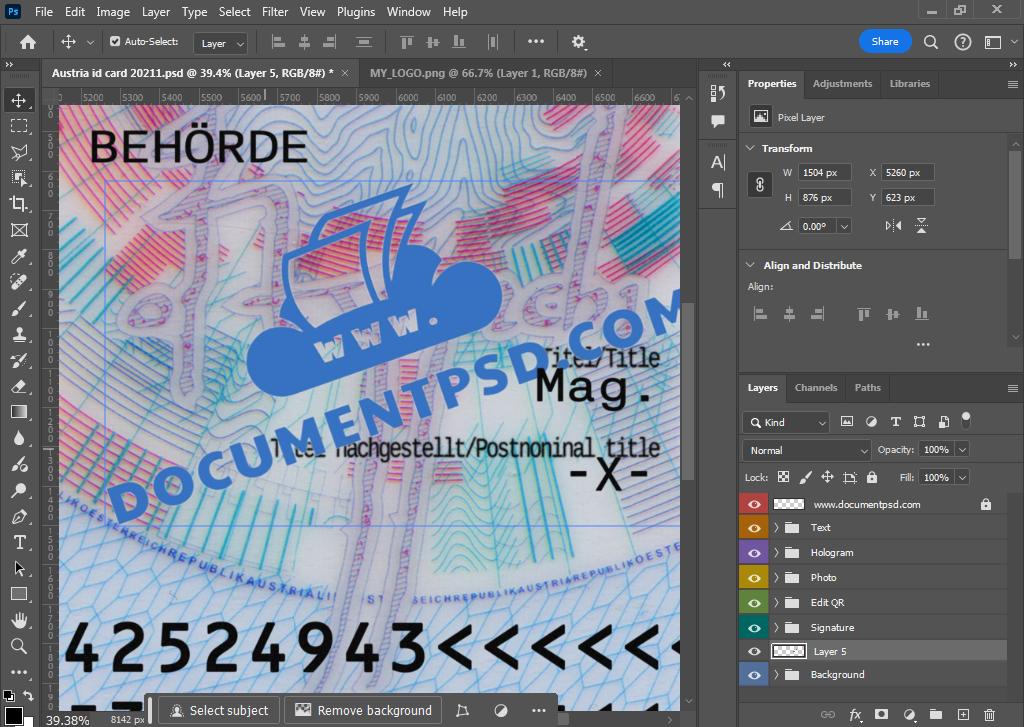Click the Share button

(x=885, y=42)
